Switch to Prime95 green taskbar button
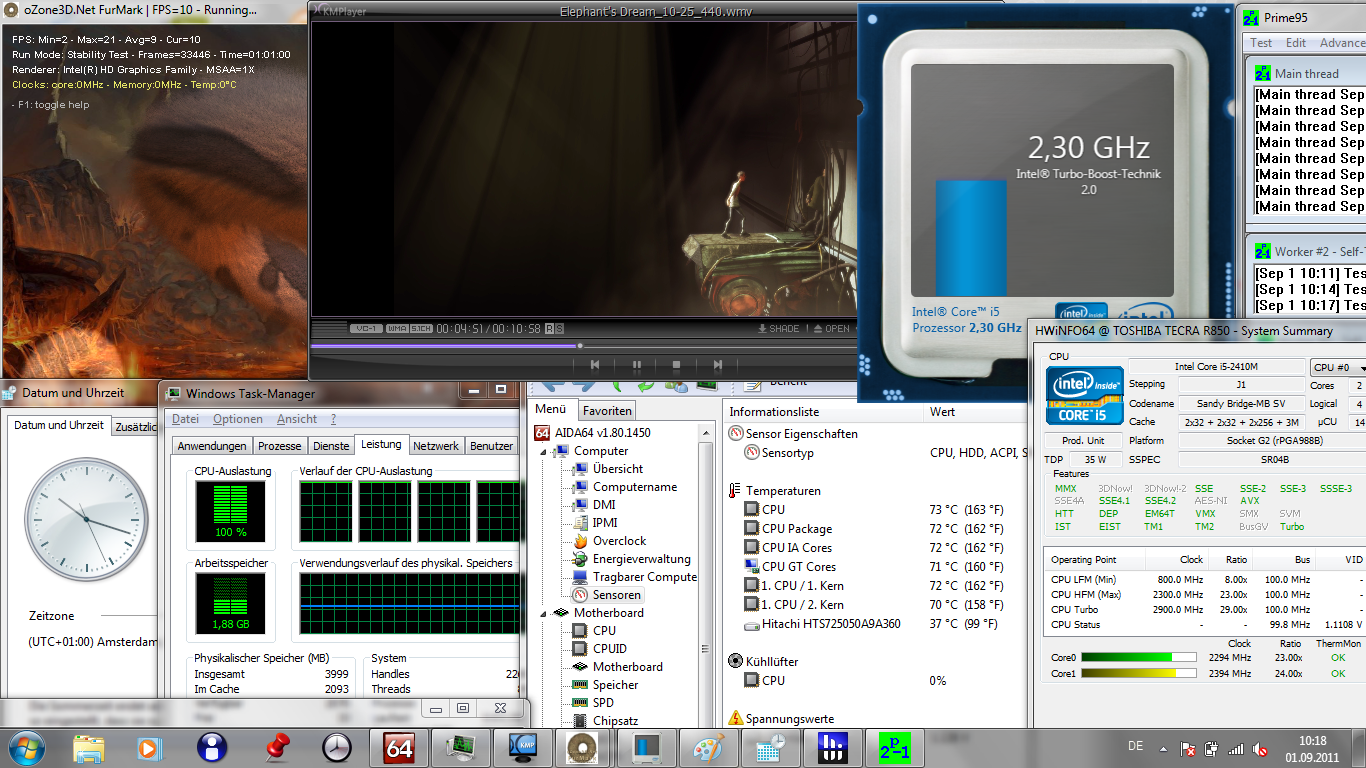Screen dimensions: 1366x768 [894, 748]
